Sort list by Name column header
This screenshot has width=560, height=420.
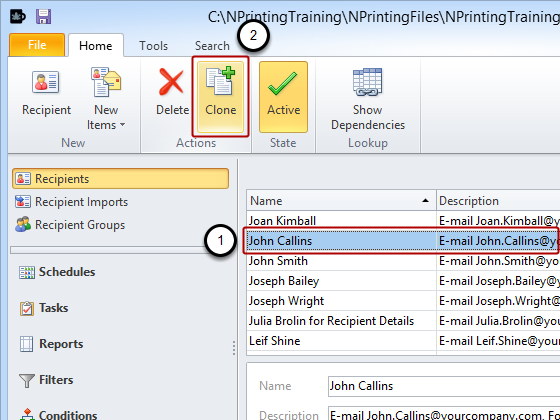(341, 201)
